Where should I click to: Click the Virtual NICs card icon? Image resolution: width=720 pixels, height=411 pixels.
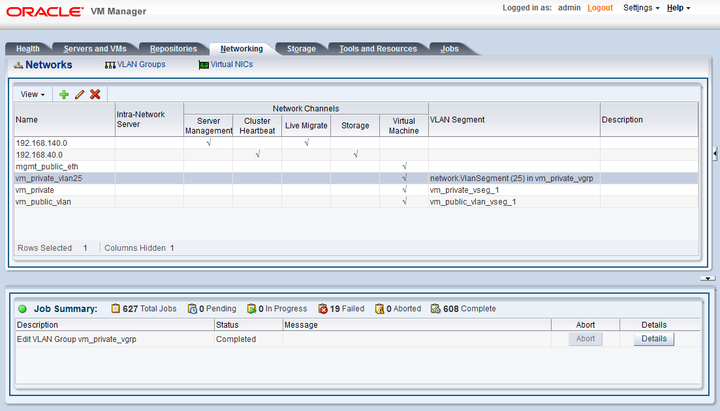click(x=203, y=65)
